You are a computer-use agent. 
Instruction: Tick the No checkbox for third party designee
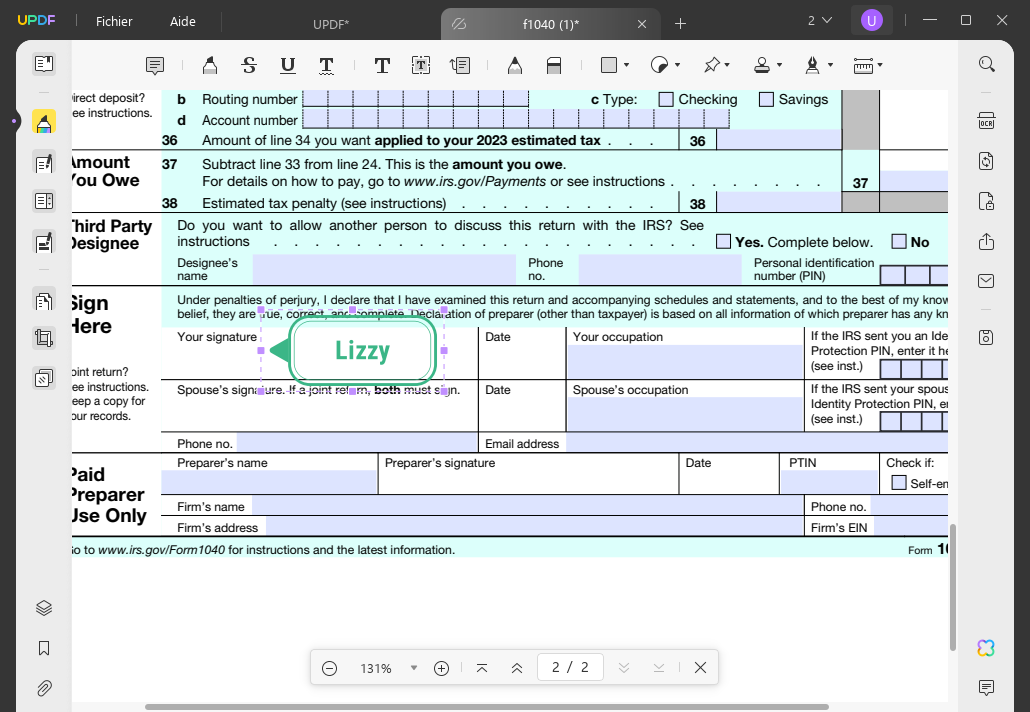(899, 242)
